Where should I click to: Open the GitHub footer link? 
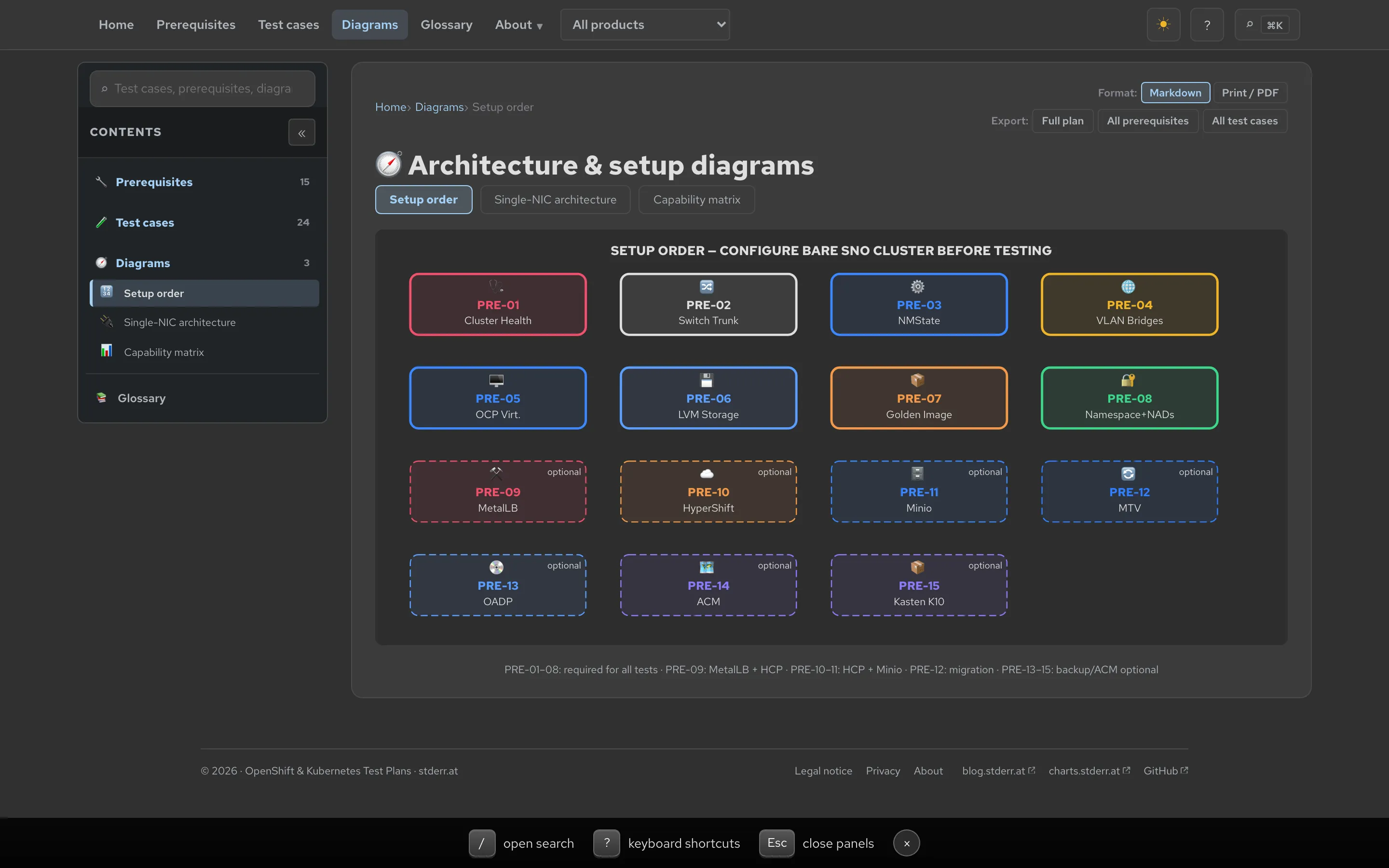1165,771
